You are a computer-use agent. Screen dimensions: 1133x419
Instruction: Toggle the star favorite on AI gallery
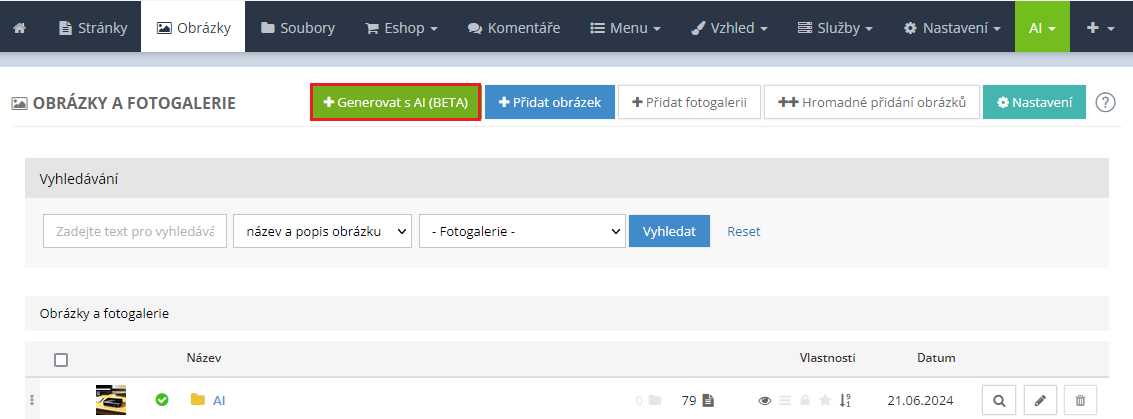coord(825,400)
